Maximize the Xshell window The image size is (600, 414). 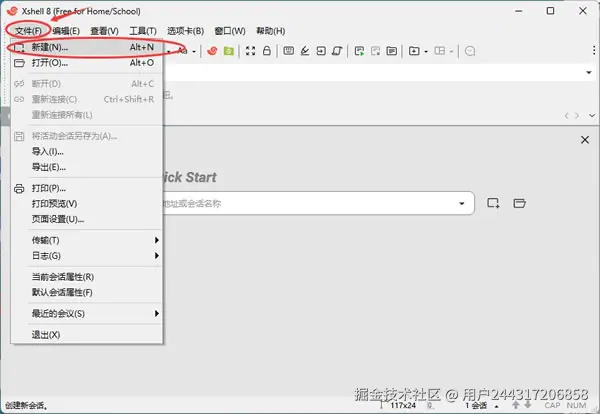[x=550, y=11]
